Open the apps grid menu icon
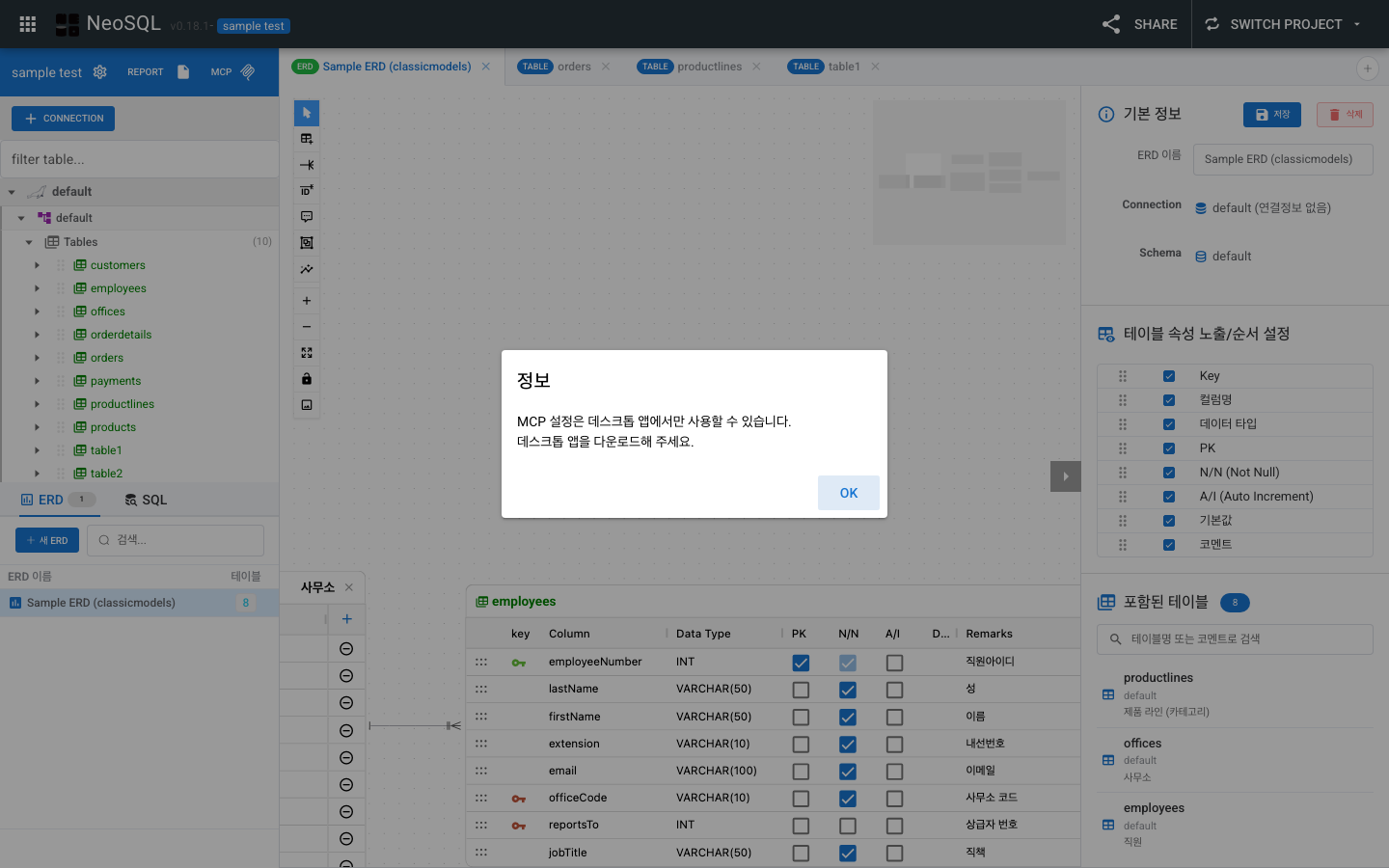 click(x=28, y=24)
